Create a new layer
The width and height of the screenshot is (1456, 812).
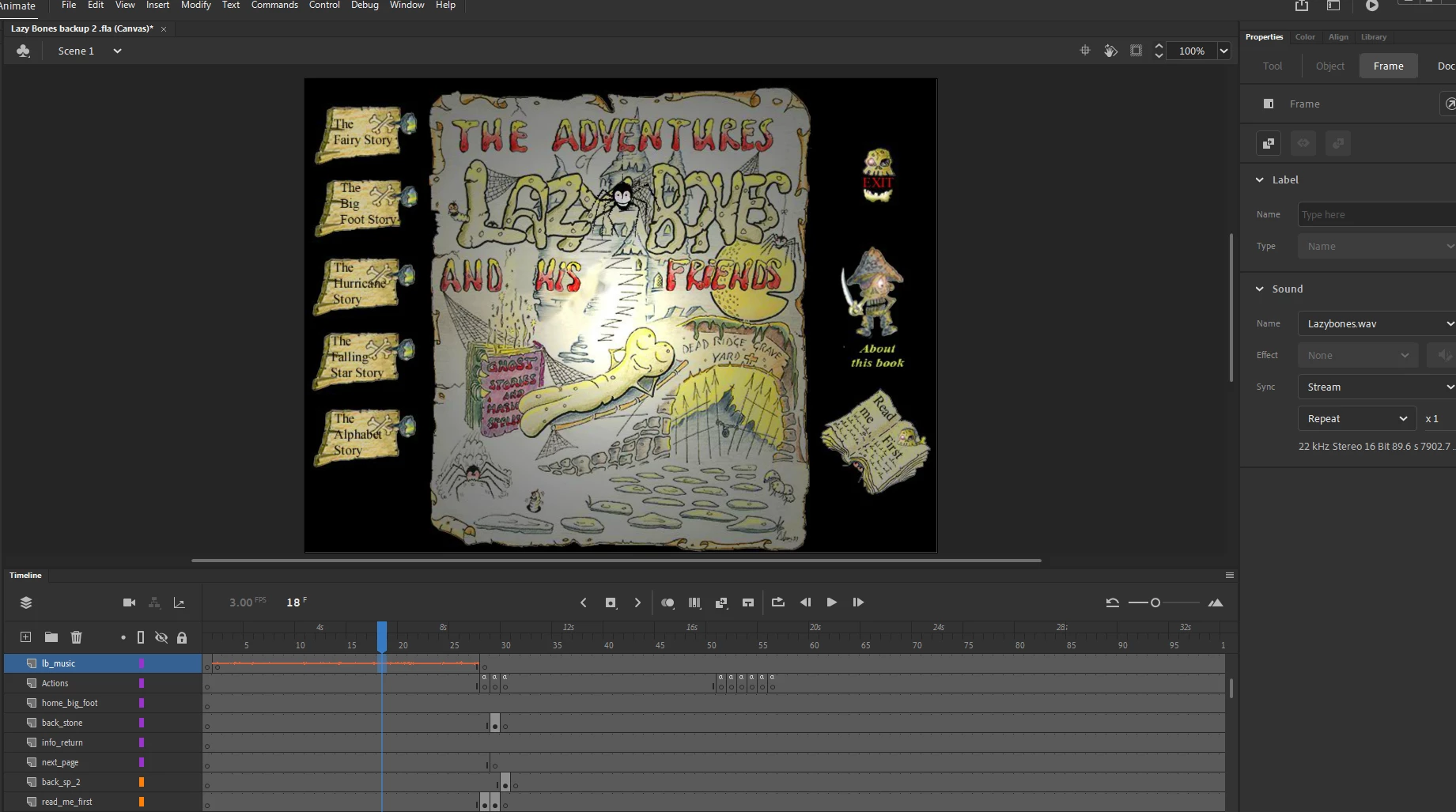coord(25,637)
